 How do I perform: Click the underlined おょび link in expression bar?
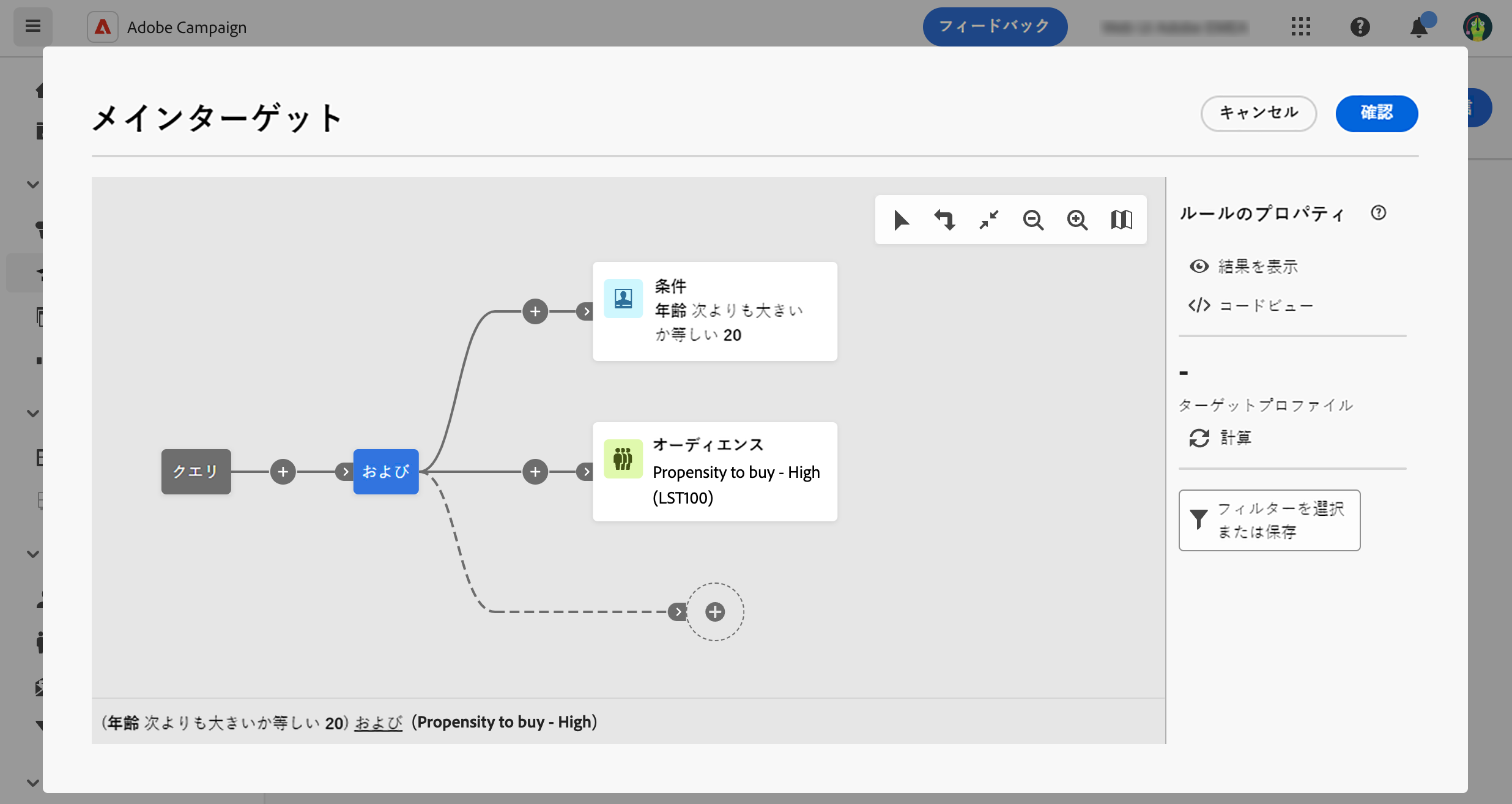[x=378, y=723]
